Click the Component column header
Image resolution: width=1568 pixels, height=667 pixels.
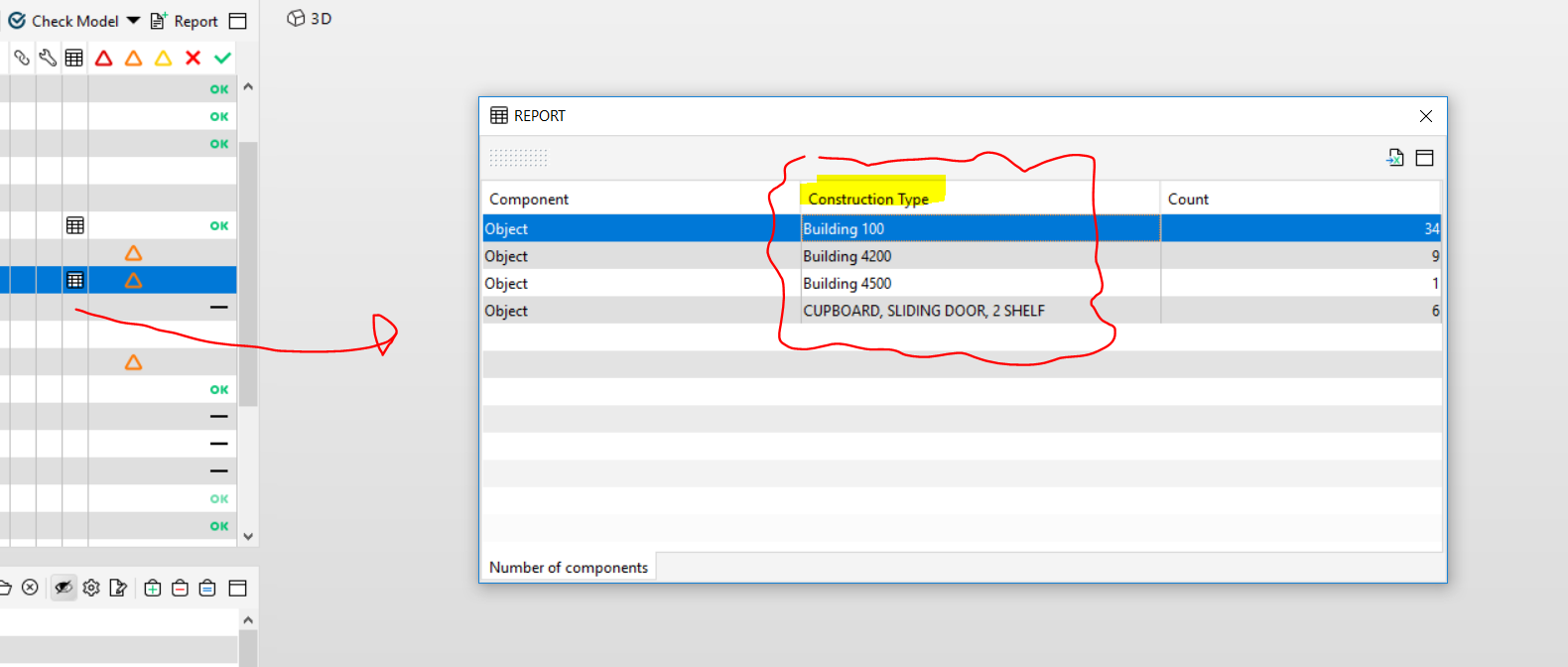point(641,199)
